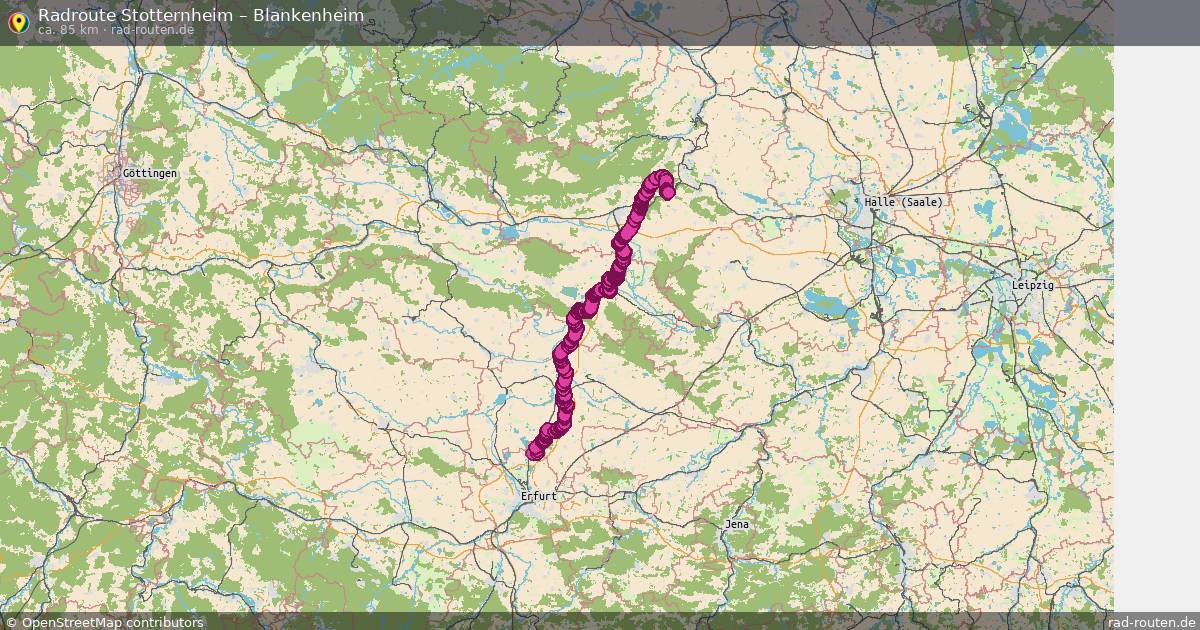Click the ca. 85 km distance text
The width and height of the screenshot is (1200, 630).
pos(67,30)
